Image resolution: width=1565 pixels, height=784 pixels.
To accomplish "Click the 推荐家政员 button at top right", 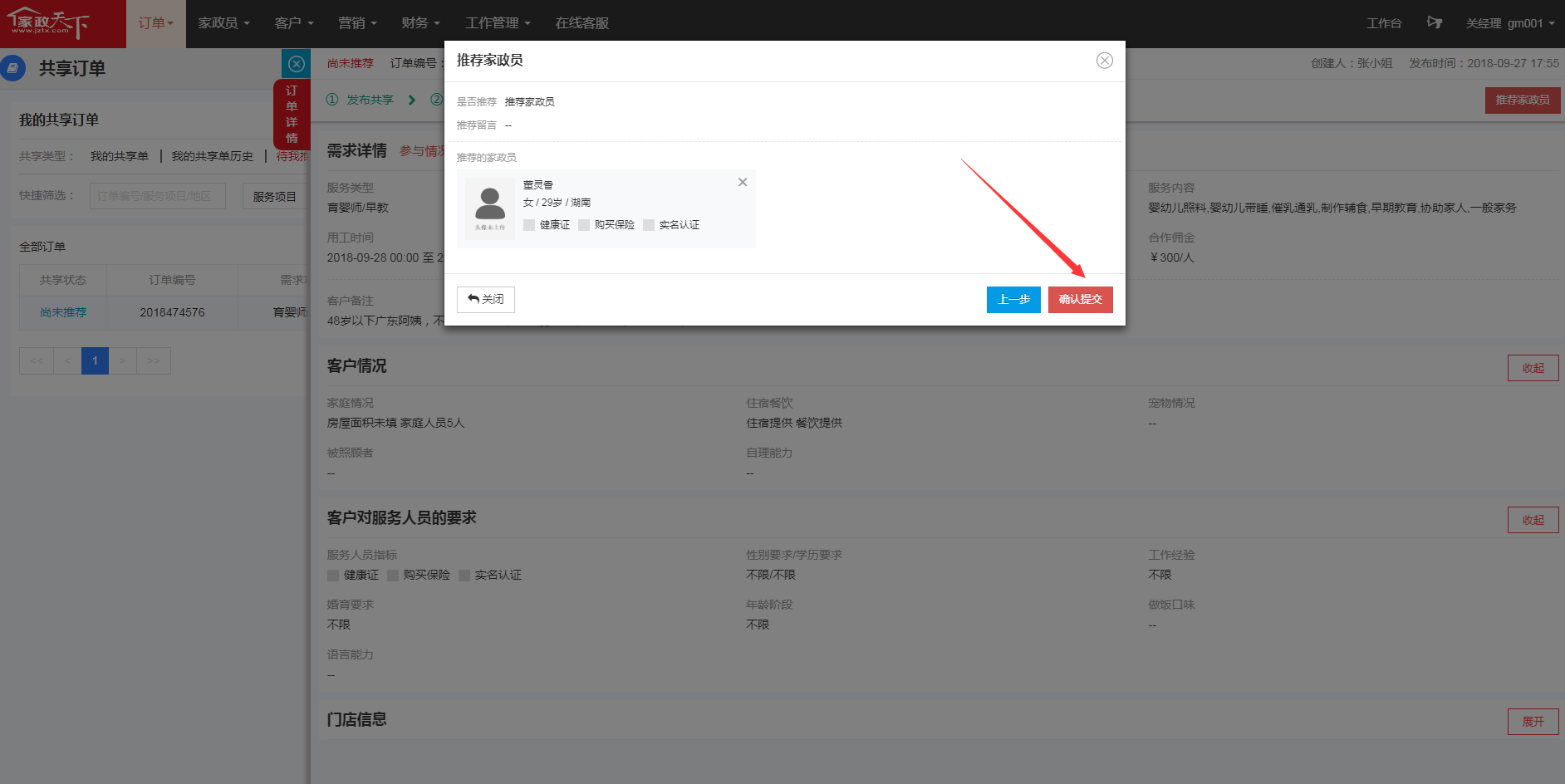I will 1523,100.
